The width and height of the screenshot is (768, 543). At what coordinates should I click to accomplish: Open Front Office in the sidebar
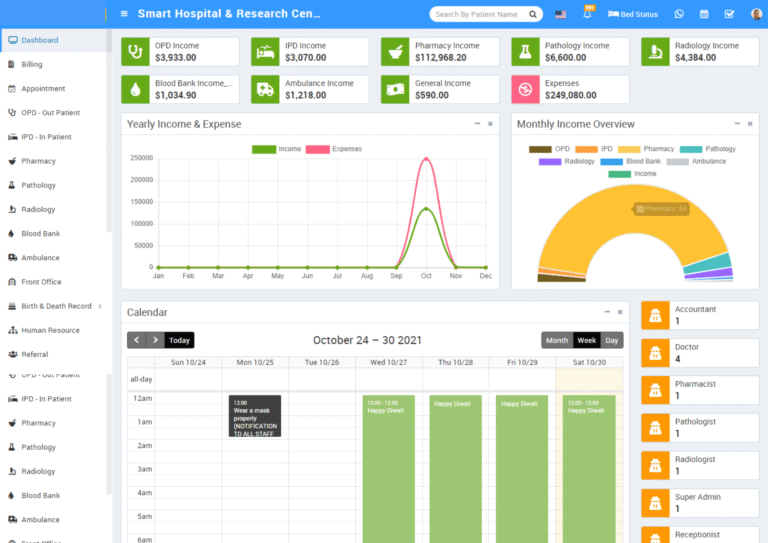[x=53, y=282]
